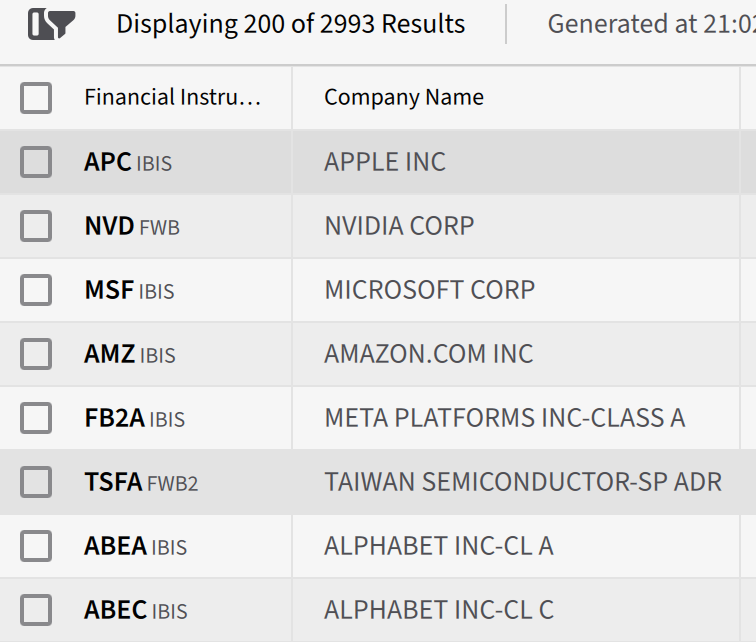756x642 pixels.
Task: Mark the AMZ IBIS checkbox
Action: coord(36,354)
